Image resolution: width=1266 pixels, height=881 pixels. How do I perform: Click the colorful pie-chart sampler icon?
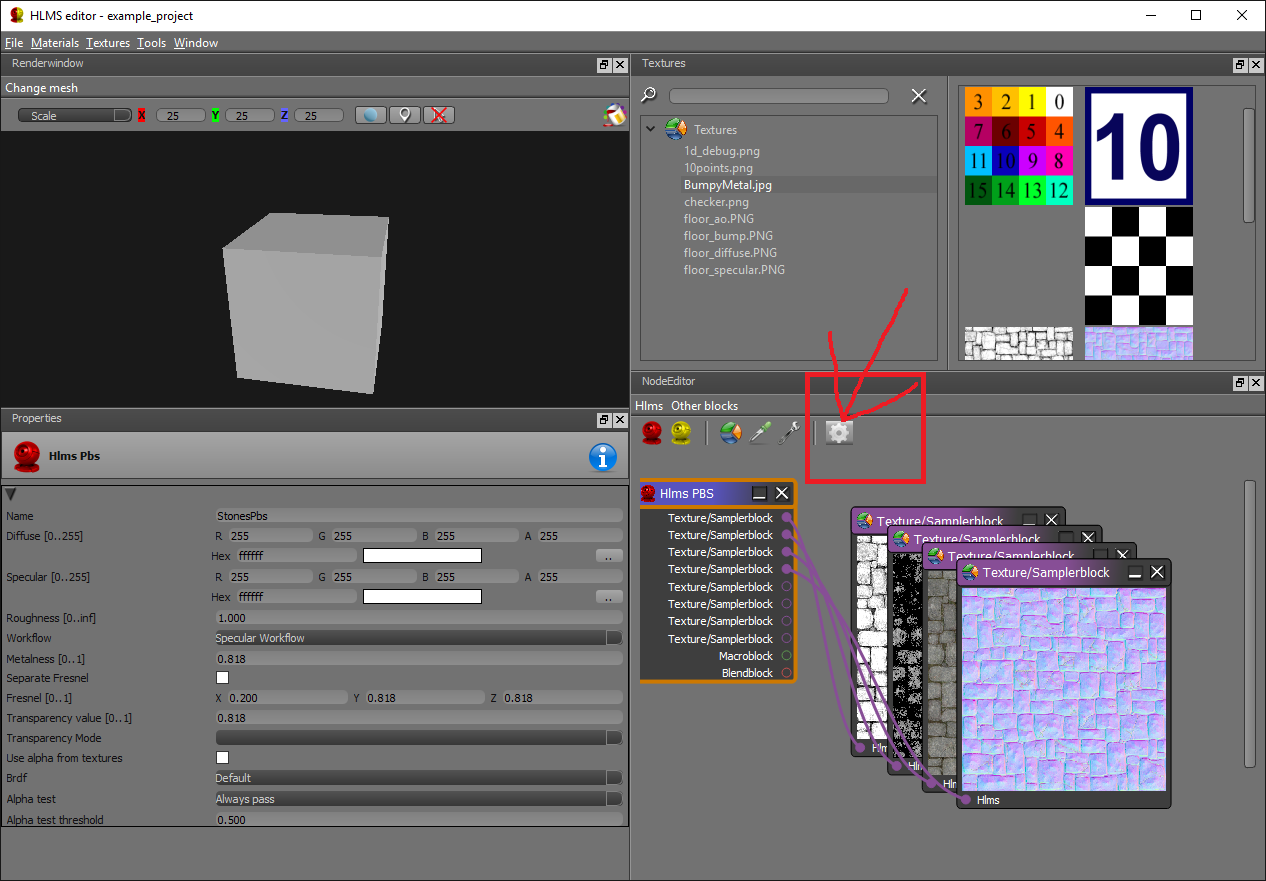pyautogui.click(x=731, y=433)
